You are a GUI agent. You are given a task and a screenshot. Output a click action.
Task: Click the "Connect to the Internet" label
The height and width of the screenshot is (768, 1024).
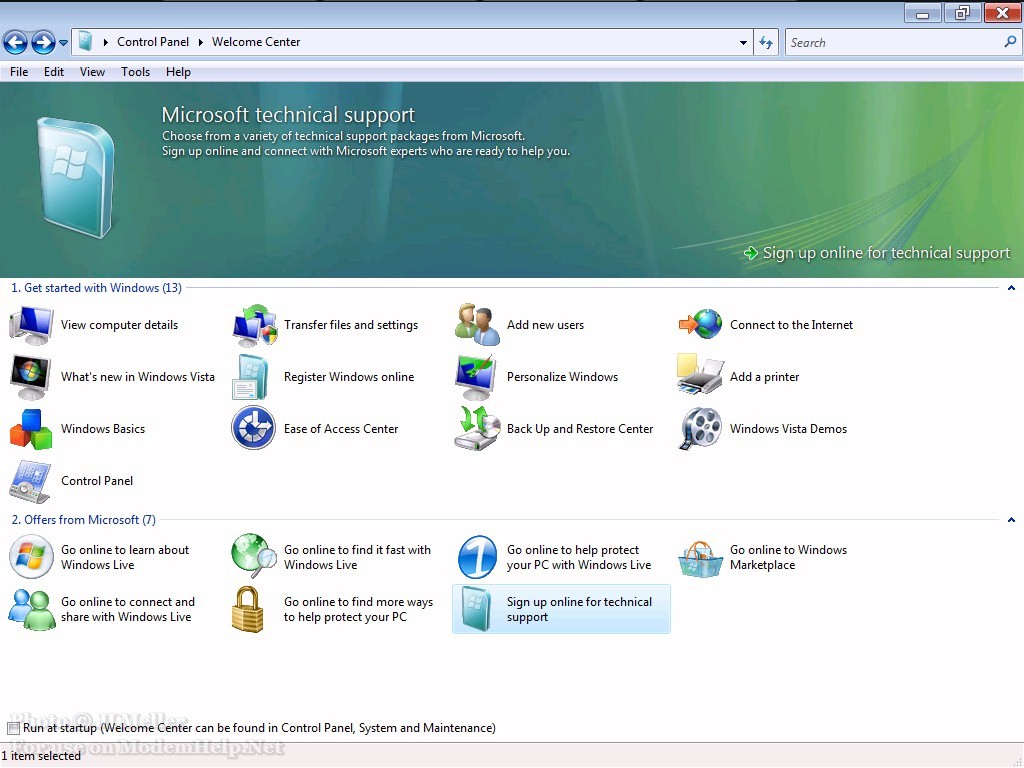(792, 325)
